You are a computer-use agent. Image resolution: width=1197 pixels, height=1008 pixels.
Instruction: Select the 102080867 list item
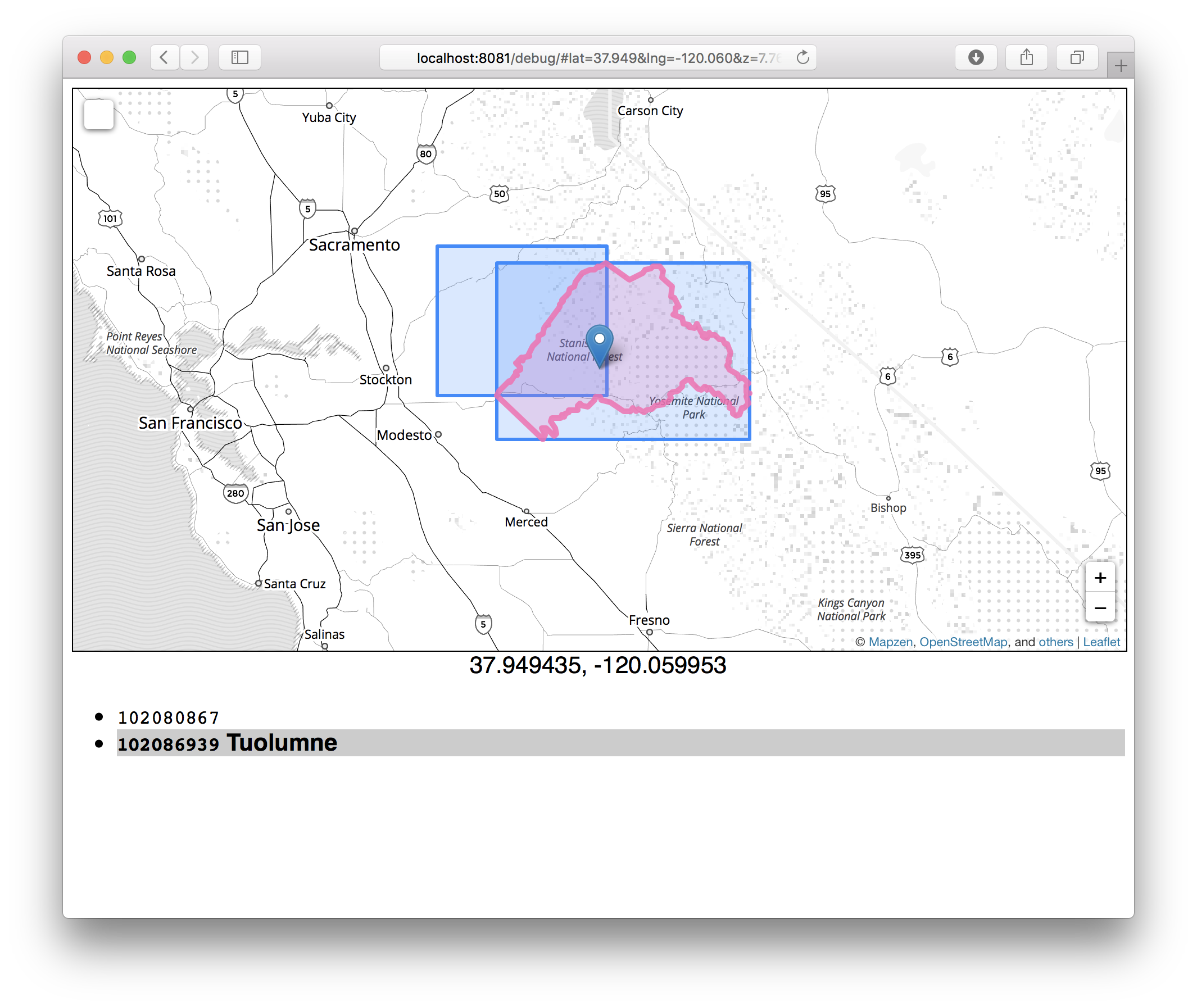click(169, 717)
